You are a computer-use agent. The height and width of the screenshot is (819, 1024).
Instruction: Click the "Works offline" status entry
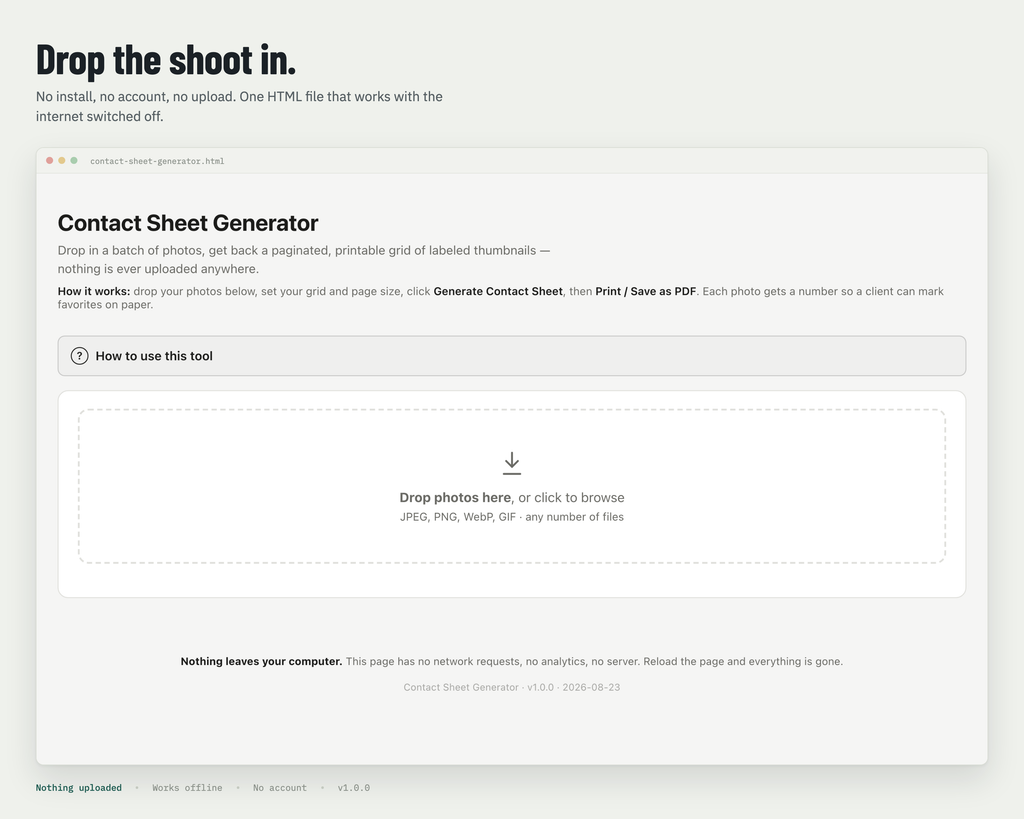coord(187,788)
